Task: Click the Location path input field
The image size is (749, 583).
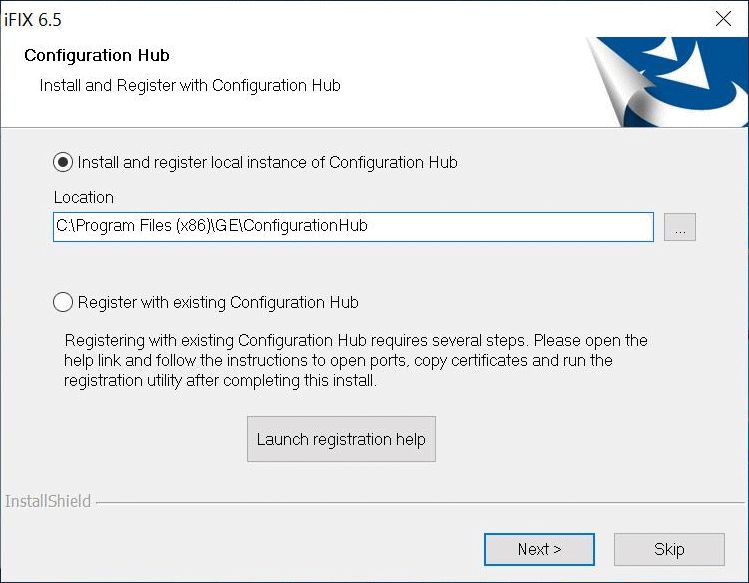Action: (353, 227)
